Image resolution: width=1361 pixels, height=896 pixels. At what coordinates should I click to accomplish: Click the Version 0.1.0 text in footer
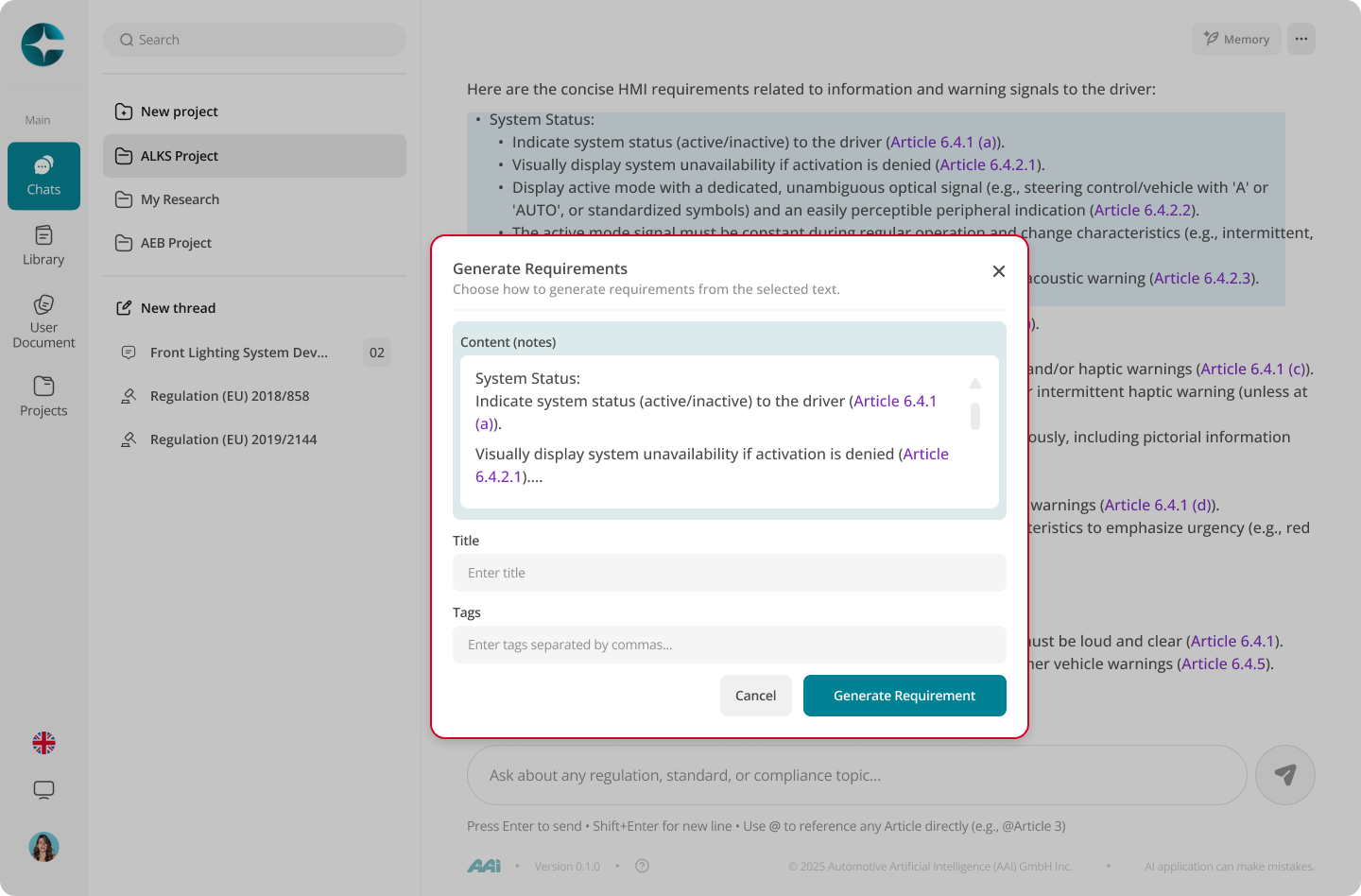click(x=567, y=866)
